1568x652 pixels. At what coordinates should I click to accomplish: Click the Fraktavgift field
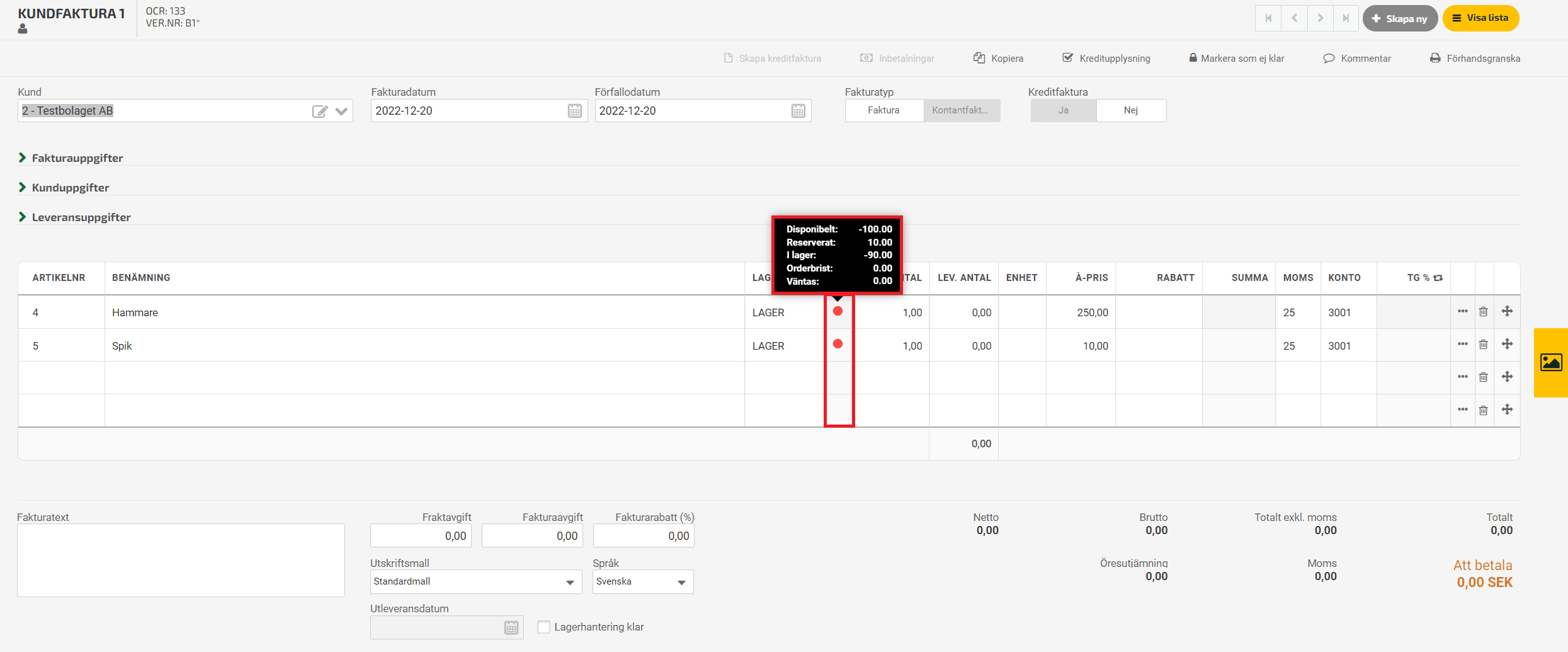[421, 536]
